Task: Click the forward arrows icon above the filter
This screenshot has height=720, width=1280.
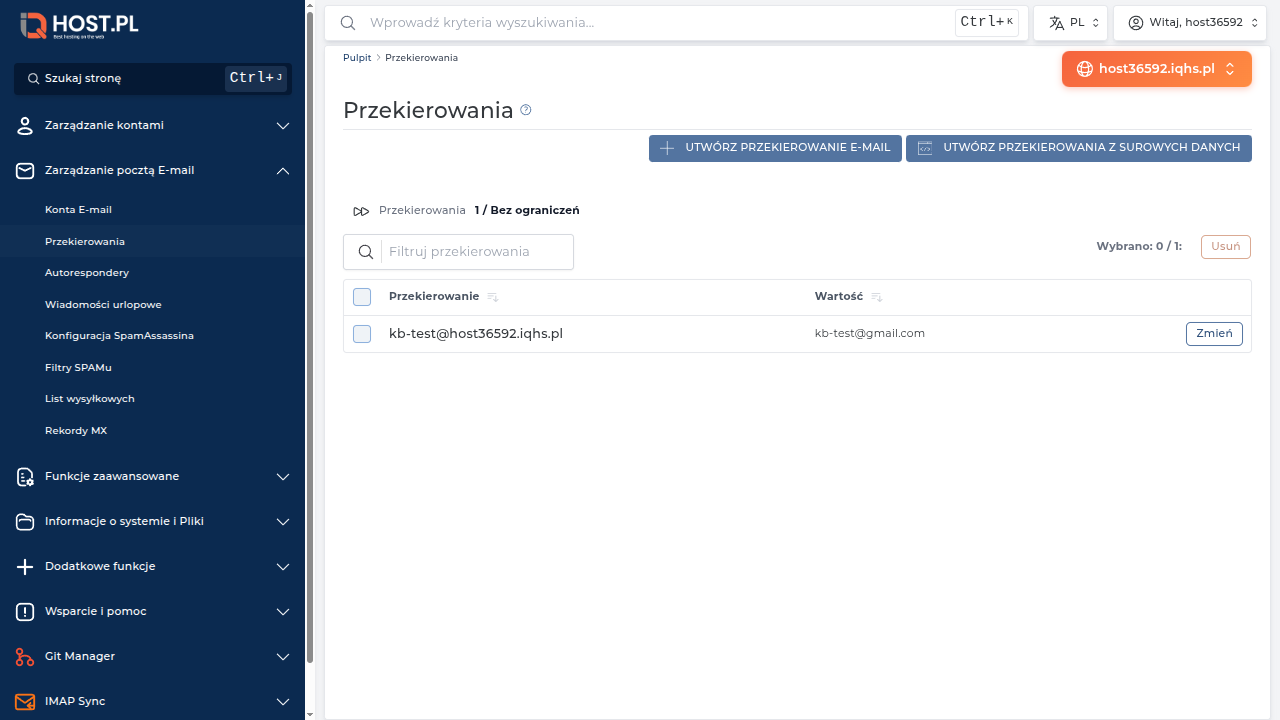Action: tap(361, 211)
